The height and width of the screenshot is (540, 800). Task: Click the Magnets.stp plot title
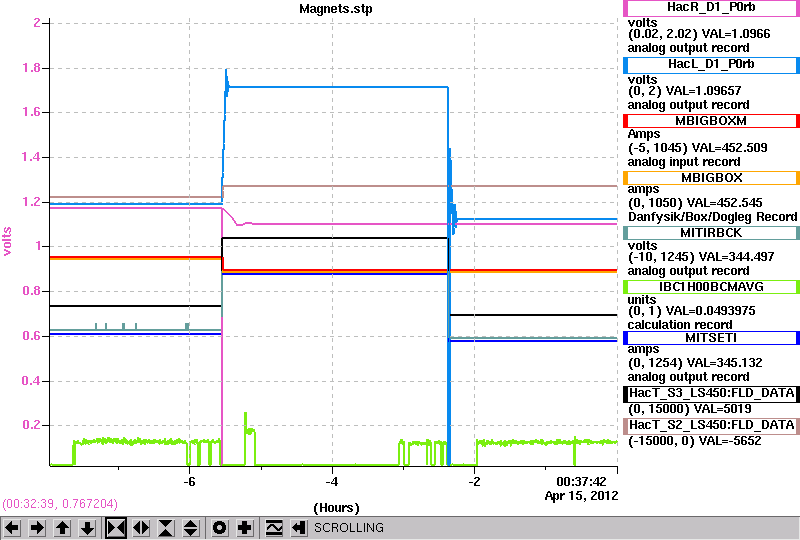tap(336, 9)
